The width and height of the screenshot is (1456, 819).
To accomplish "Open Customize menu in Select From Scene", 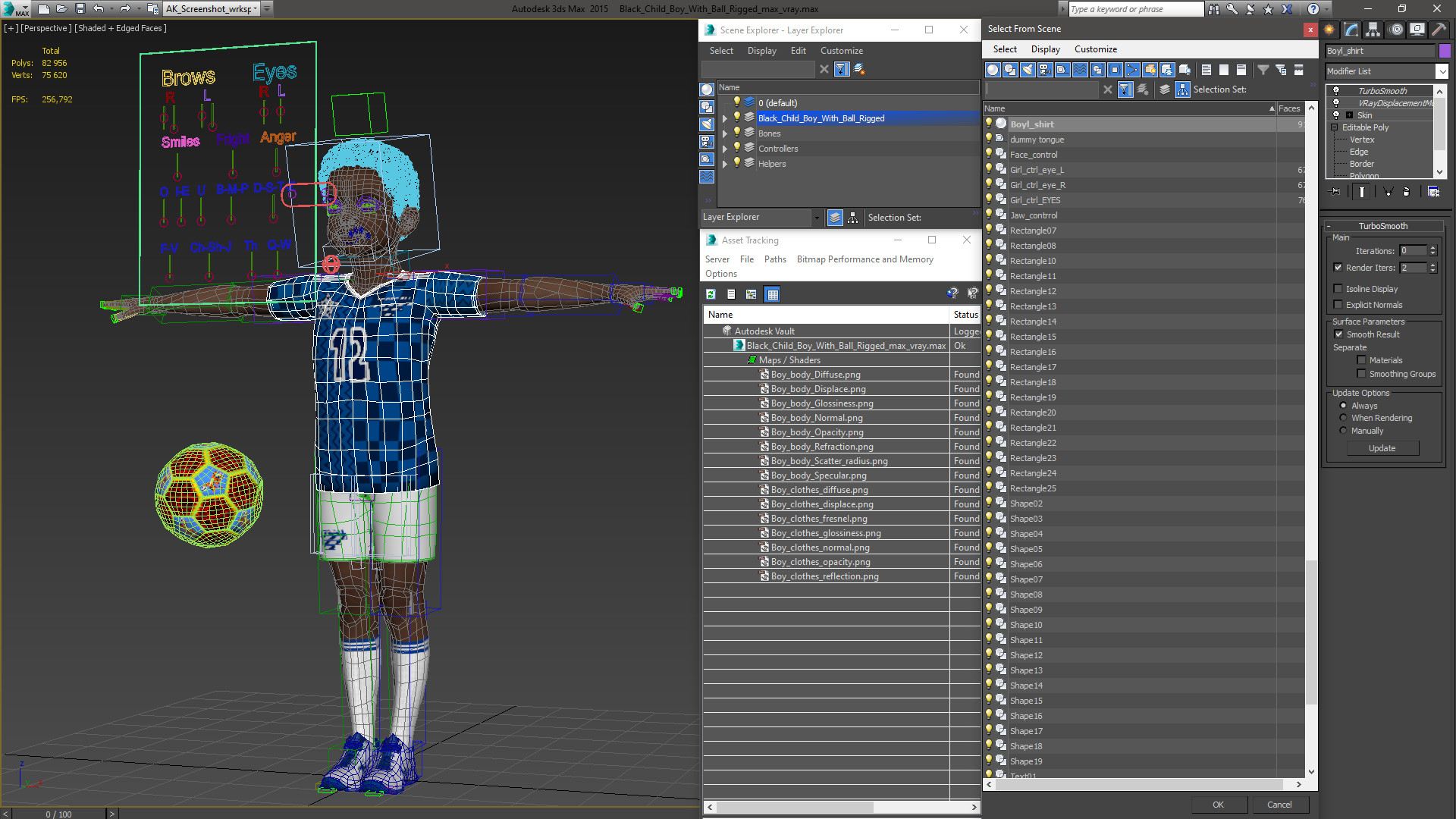I will (x=1095, y=49).
